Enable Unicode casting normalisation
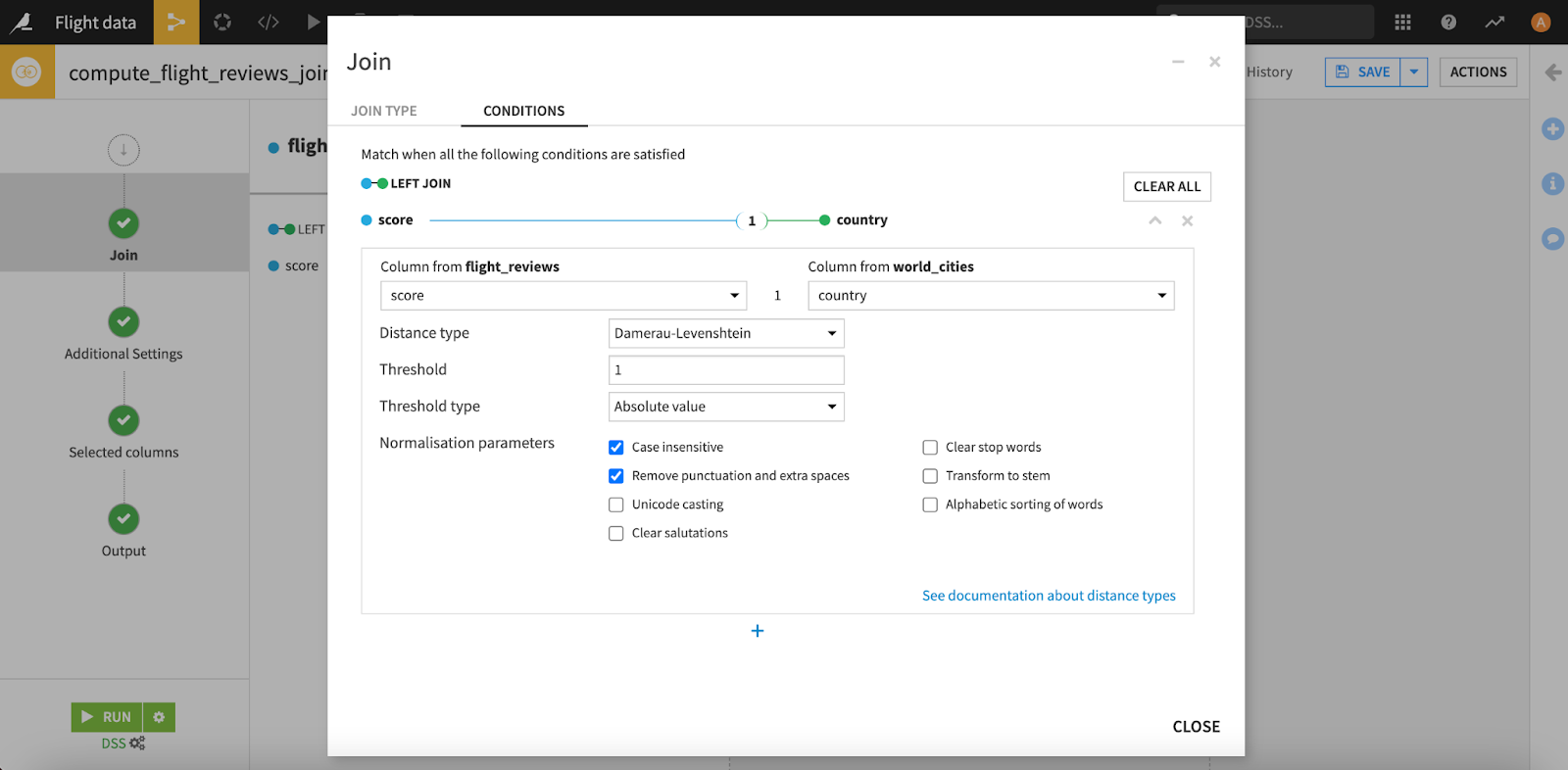 [x=616, y=505]
